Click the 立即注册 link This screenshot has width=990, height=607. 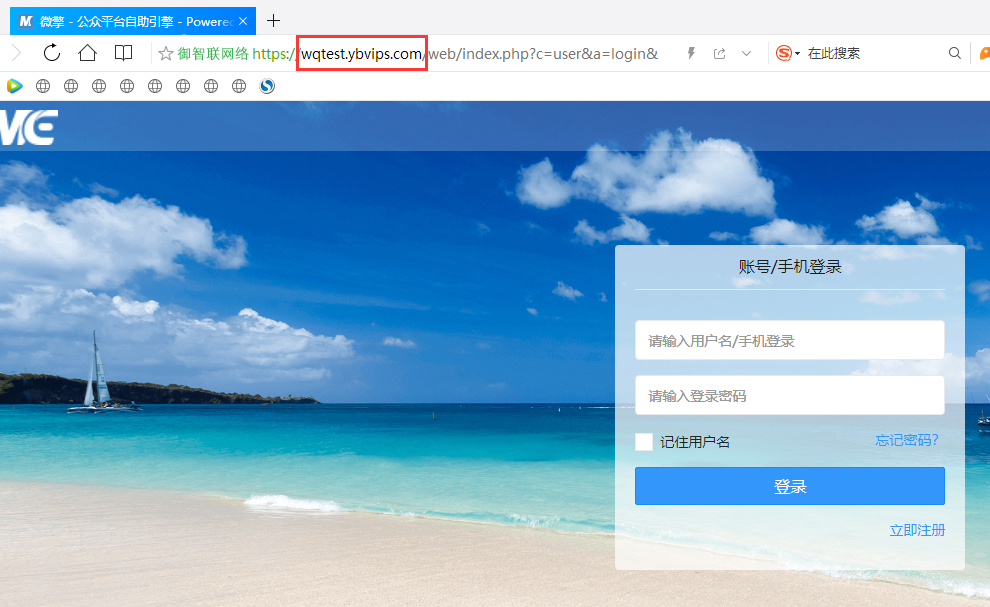[917, 530]
